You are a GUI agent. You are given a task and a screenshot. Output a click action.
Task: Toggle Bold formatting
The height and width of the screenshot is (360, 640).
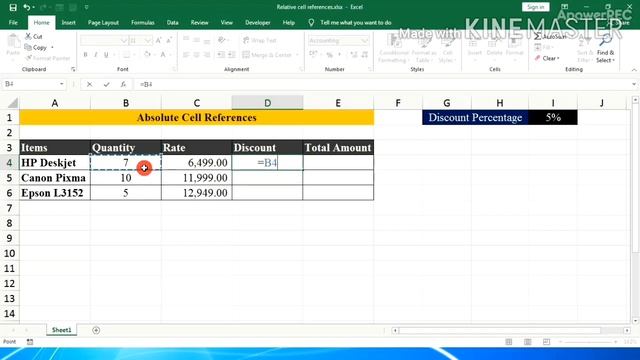click(x=85, y=55)
